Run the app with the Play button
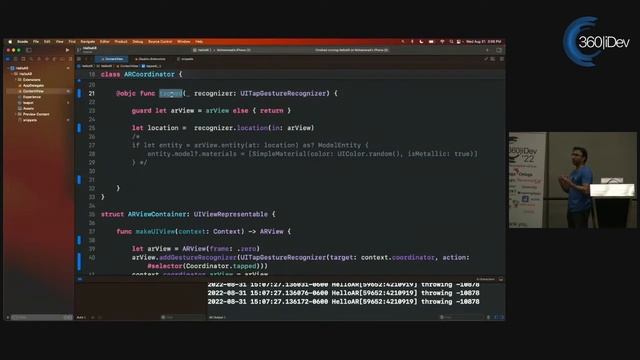Image resolution: width=640 pixels, height=360 pixels. [67, 50]
